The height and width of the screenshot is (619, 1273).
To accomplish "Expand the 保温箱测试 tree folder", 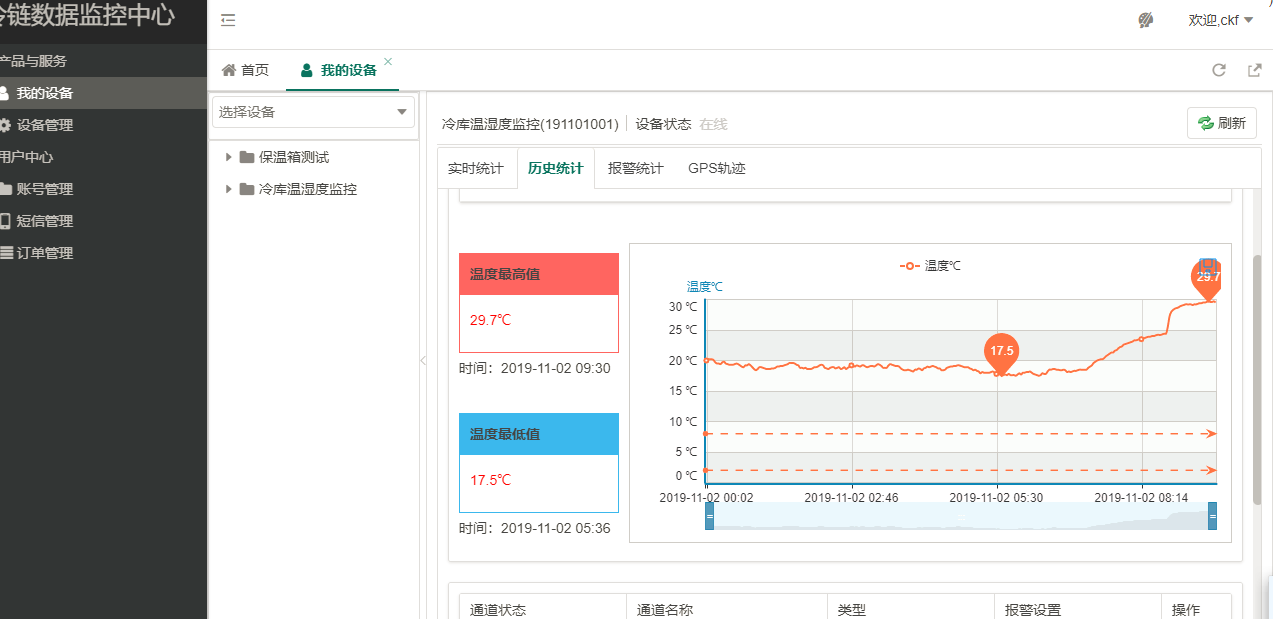I will coord(229,157).
